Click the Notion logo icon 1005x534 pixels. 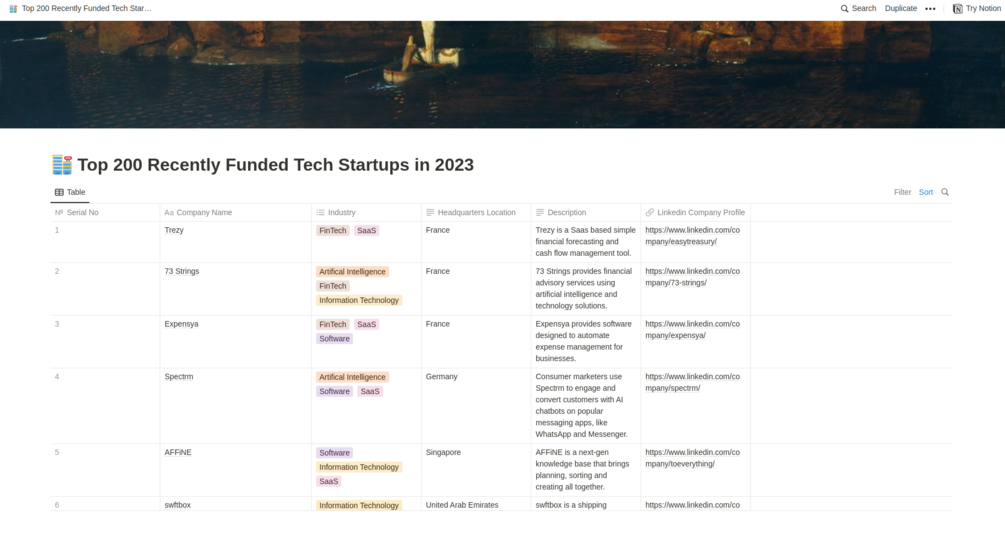coord(957,8)
